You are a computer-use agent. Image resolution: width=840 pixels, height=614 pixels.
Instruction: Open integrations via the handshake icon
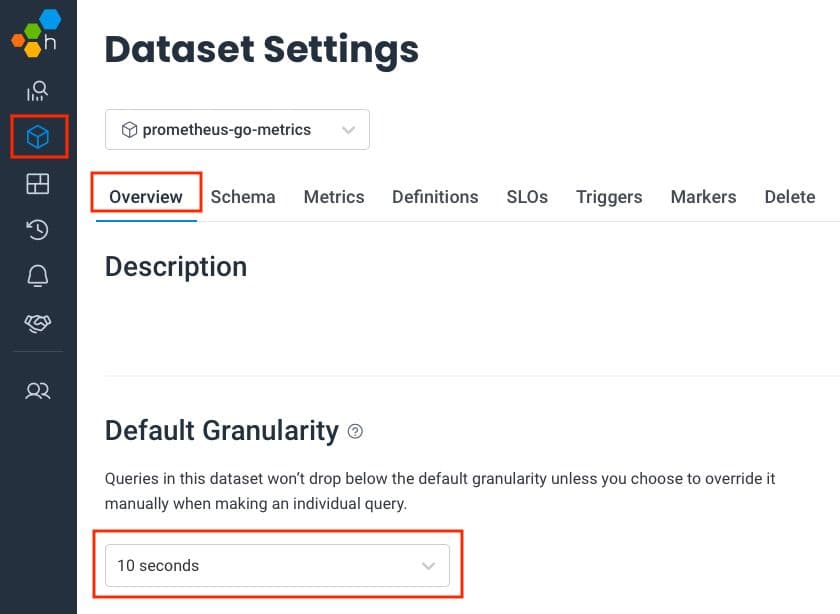[x=37, y=323]
